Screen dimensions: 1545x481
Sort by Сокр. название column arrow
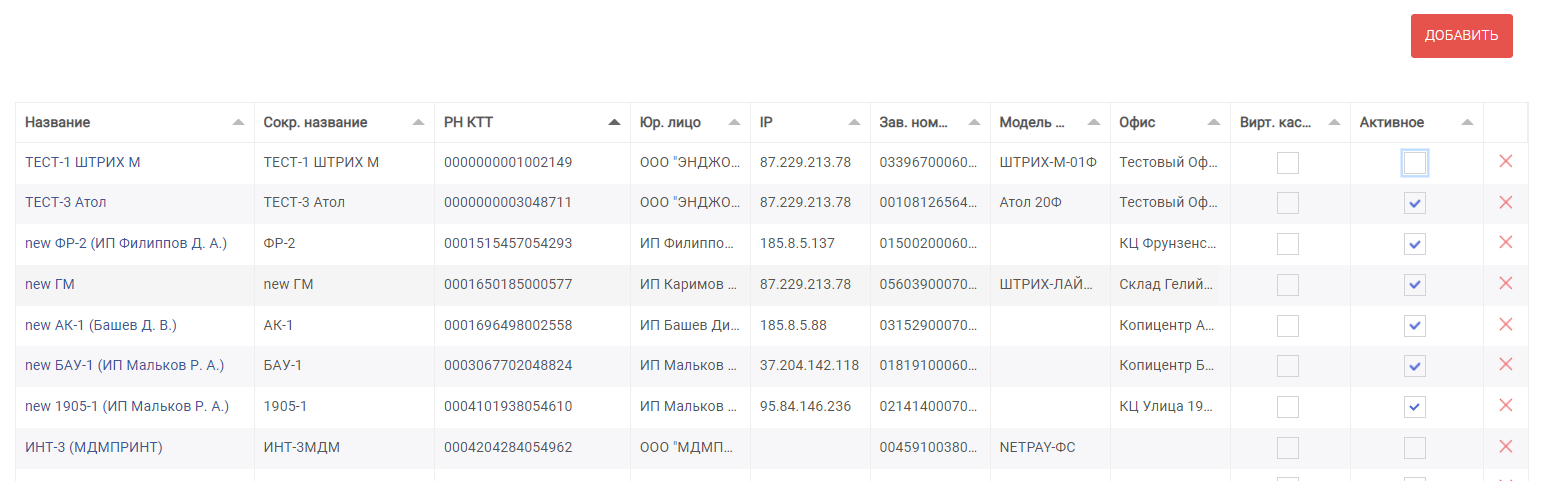pyautogui.click(x=418, y=122)
